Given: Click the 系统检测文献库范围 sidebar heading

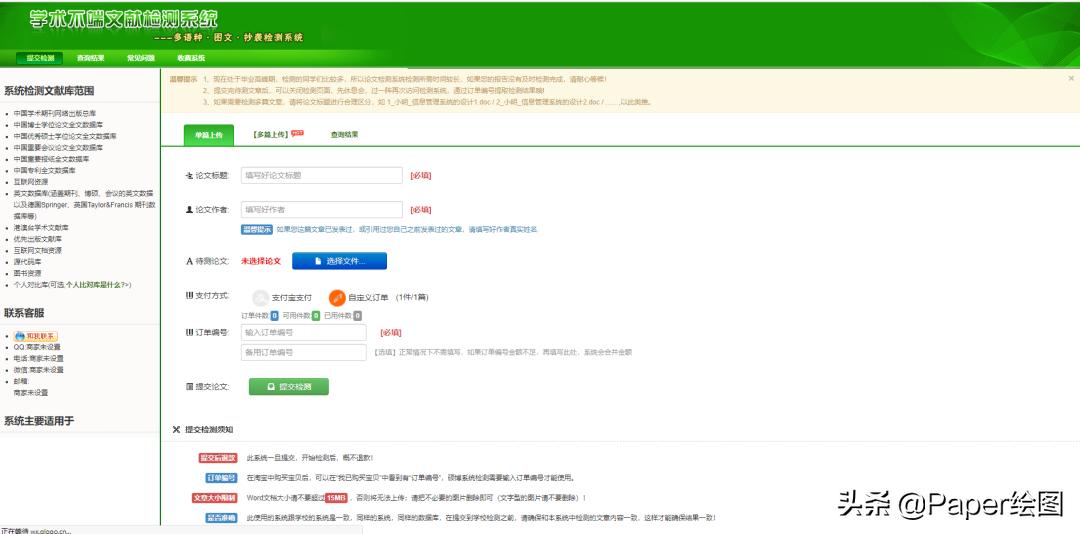Looking at the screenshot, I should pyautogui.click(x=49, y=91).
